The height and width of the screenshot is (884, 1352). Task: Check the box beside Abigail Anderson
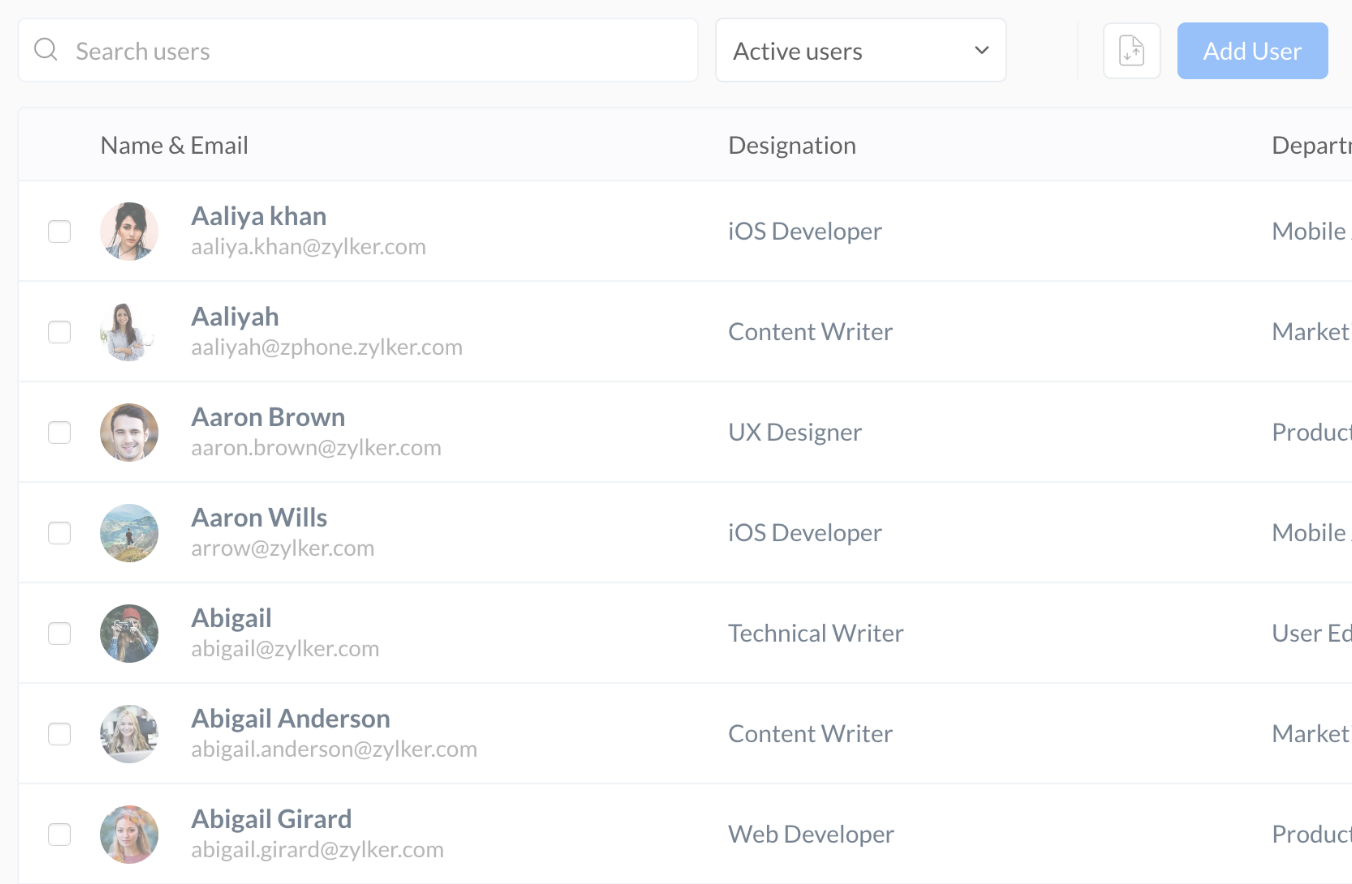pyautogui.click(x=60, y=734)
